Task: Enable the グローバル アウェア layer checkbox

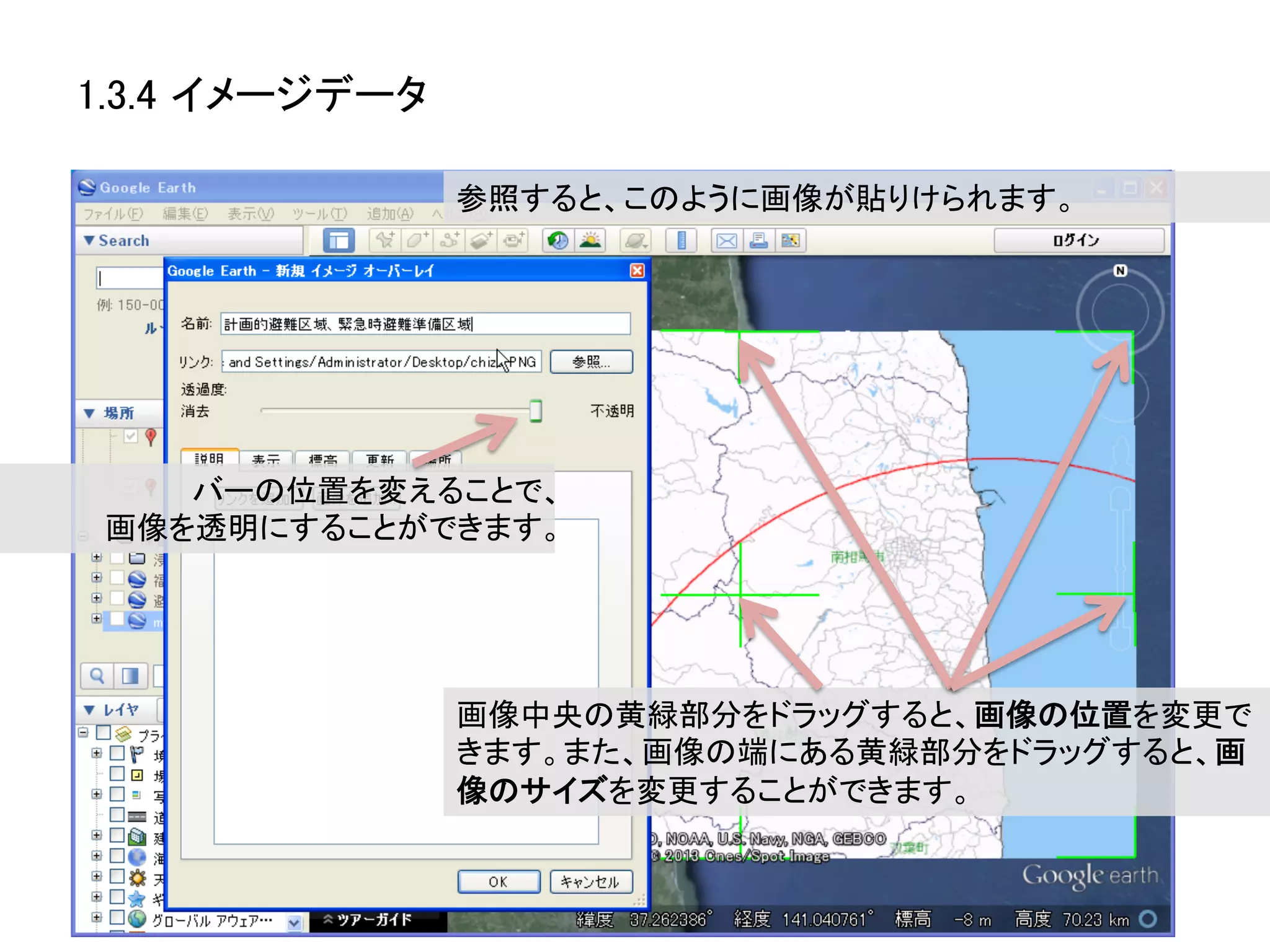Action: click(x=117, y=917)
